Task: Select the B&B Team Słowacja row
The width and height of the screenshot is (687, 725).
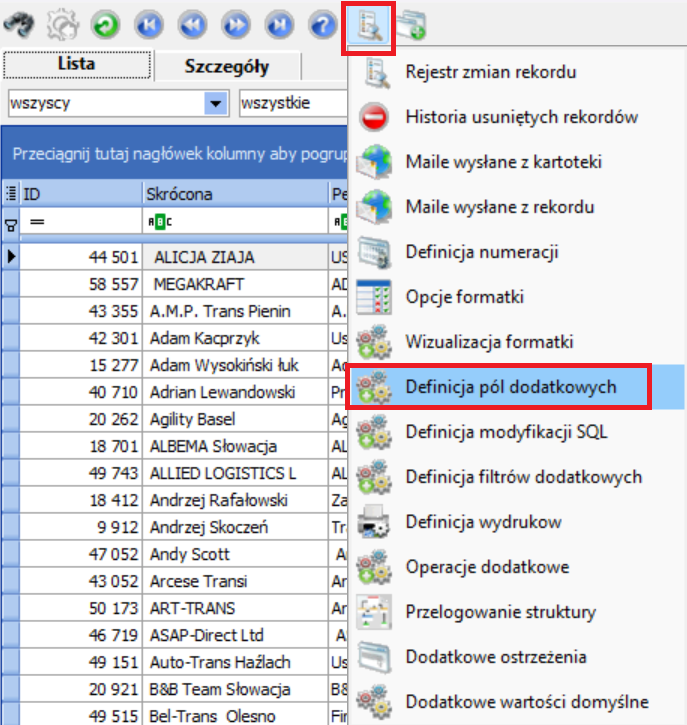Action: click(175, 689)
